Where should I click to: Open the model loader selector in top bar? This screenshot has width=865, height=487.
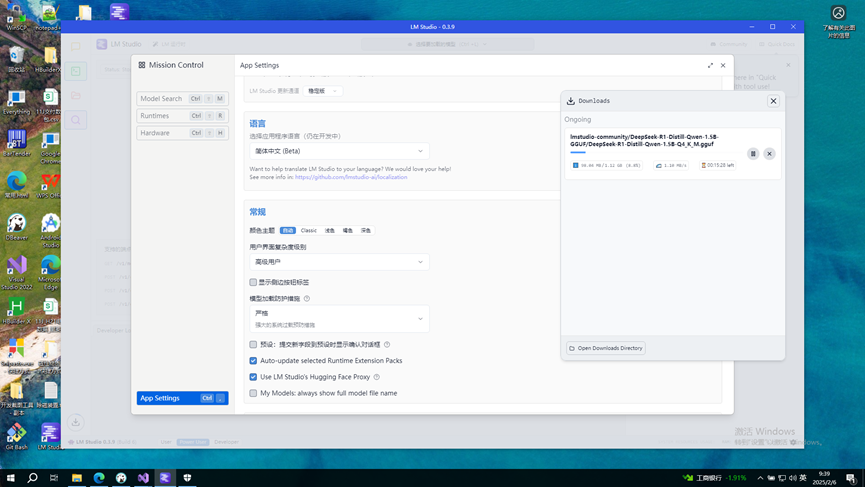pyautogui.click(x=447, y=44)
